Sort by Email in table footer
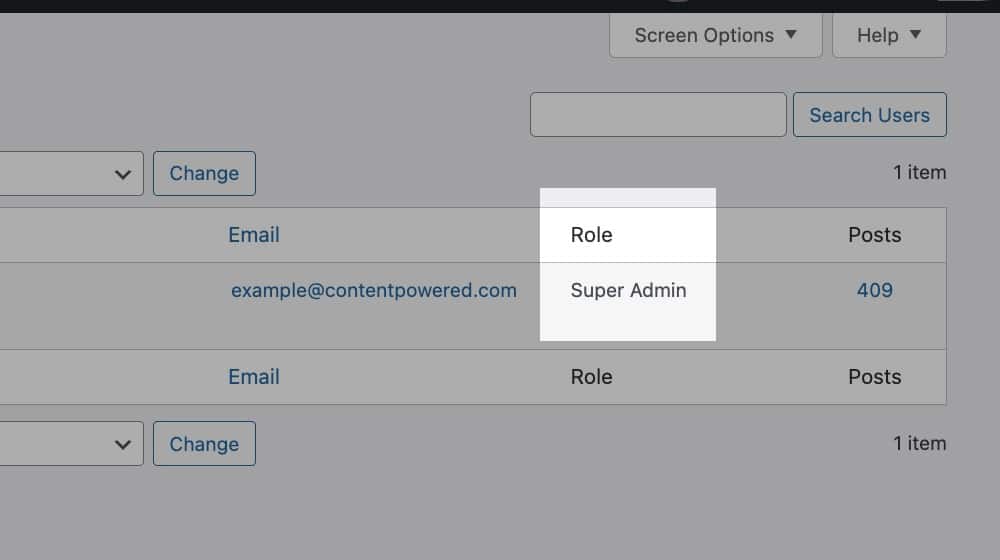1000x560 pixels. tap(254, 377)
